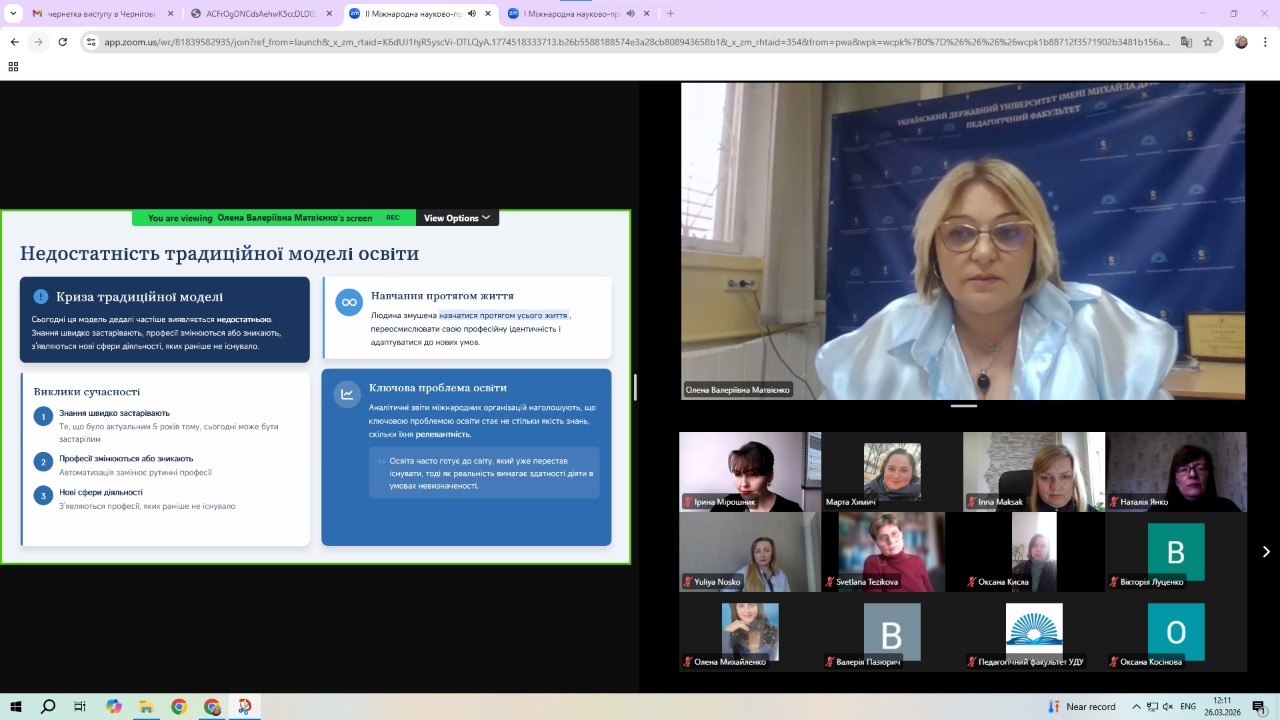
Task: Open a new browser tab
Action: [x=670, y=14]
